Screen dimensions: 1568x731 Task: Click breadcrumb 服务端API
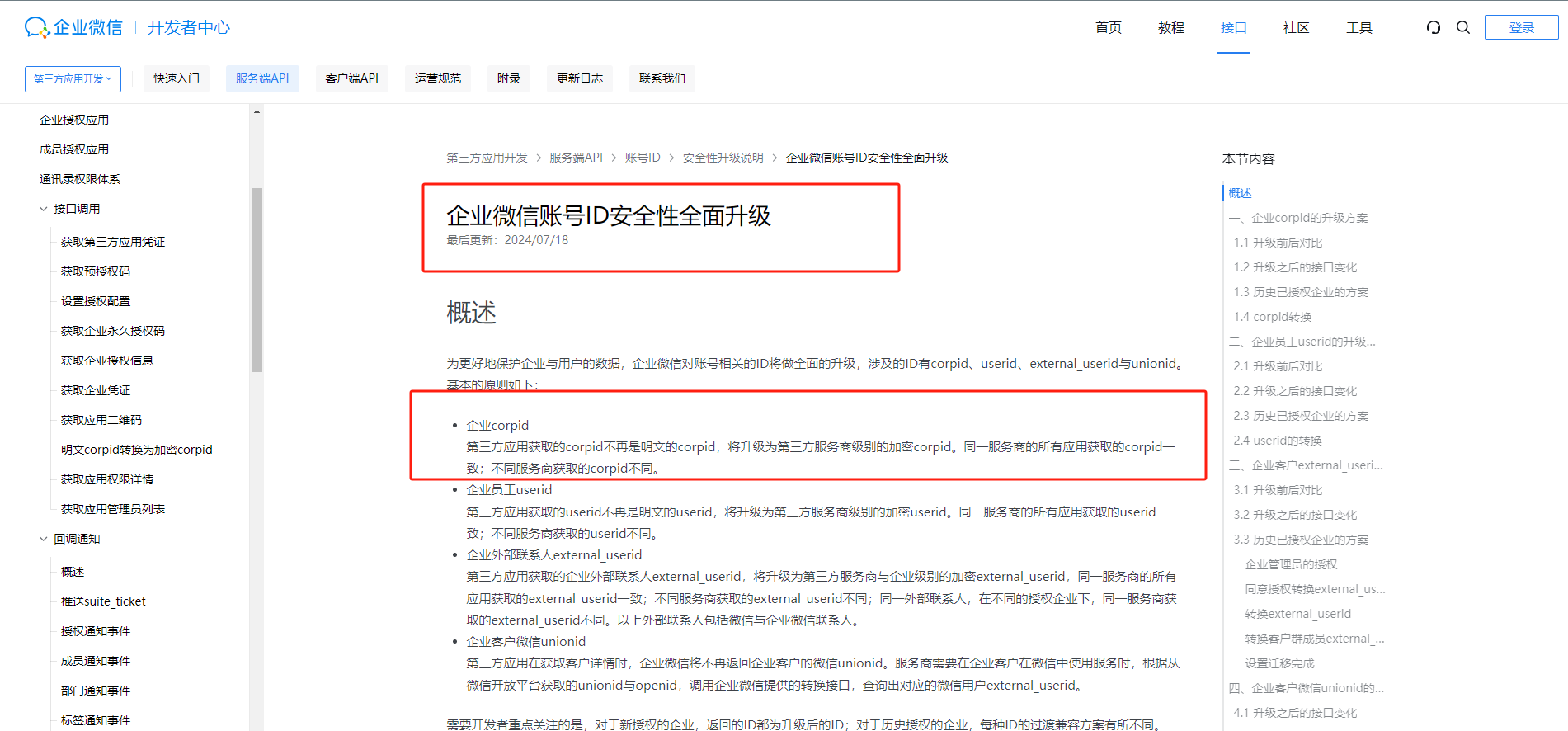pos(577,158)
